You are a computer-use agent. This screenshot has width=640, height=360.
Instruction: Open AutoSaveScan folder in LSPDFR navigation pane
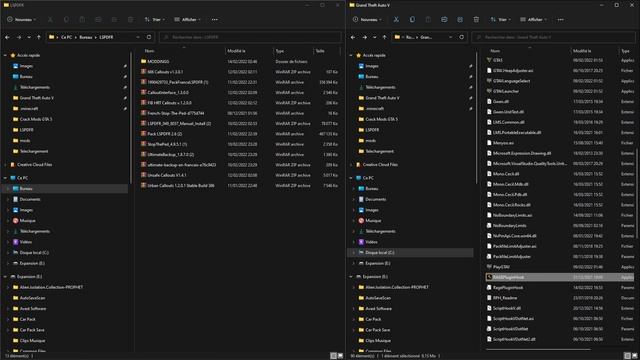tap(33, 298)
